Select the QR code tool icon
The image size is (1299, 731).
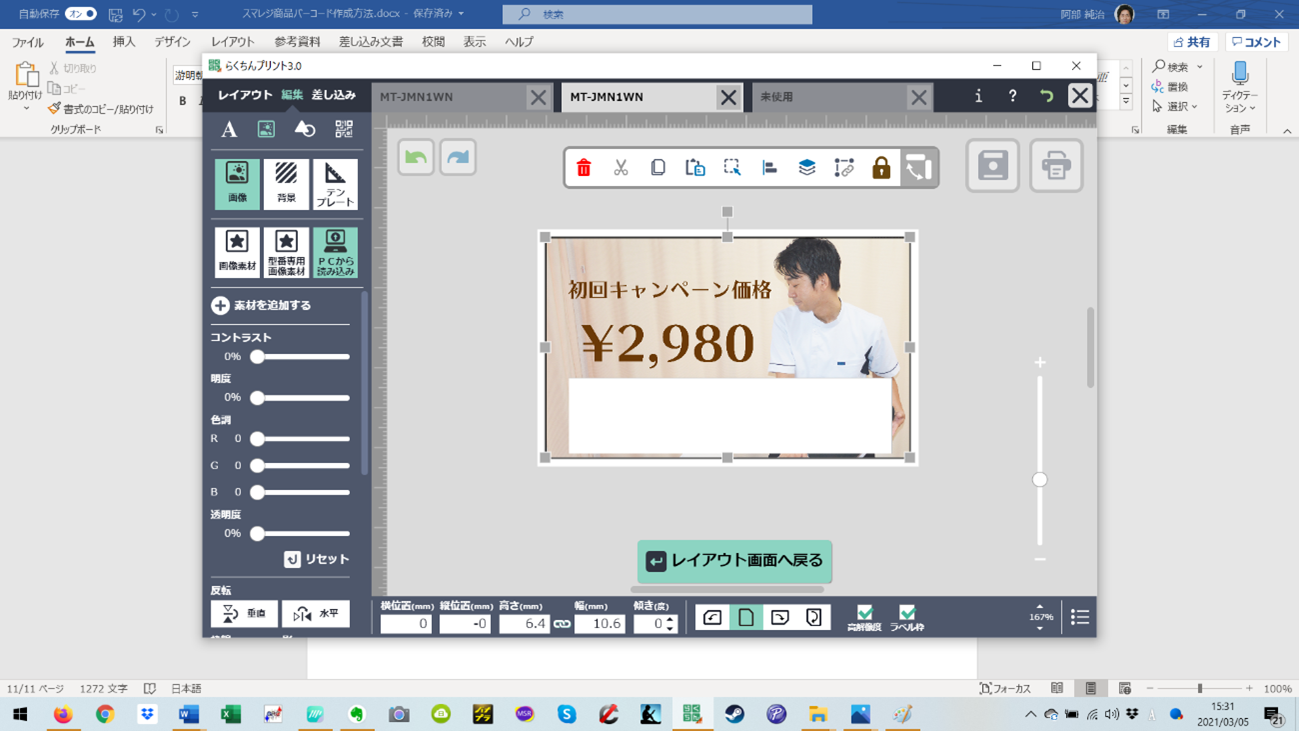click(x=344, y=129)
